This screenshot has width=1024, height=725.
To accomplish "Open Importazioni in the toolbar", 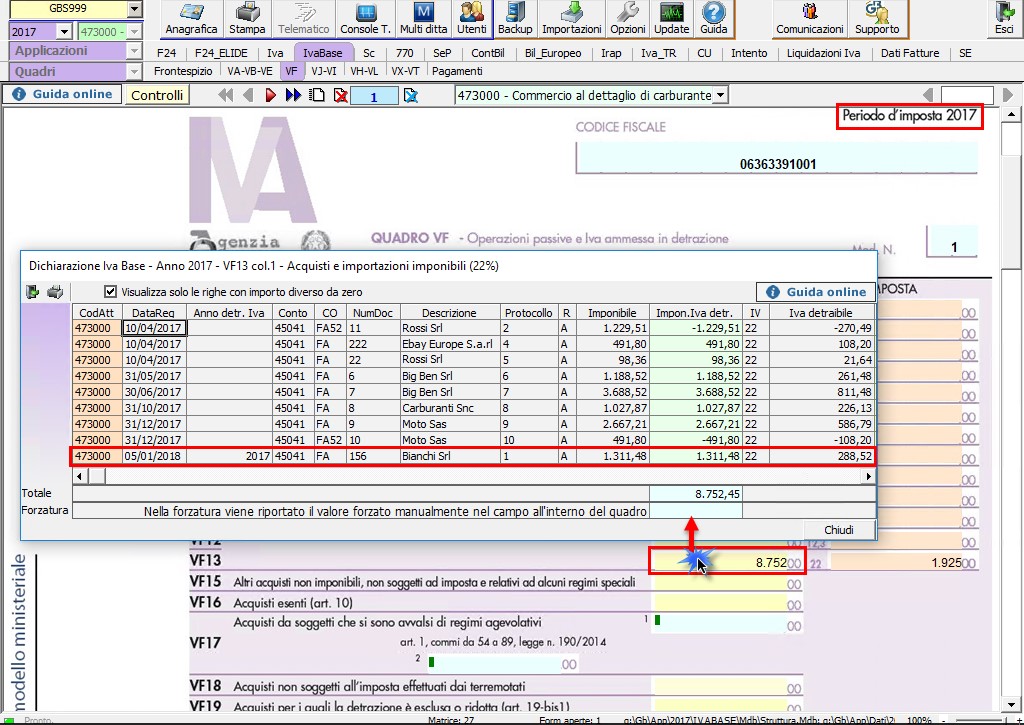I will [x=572, y=18].
